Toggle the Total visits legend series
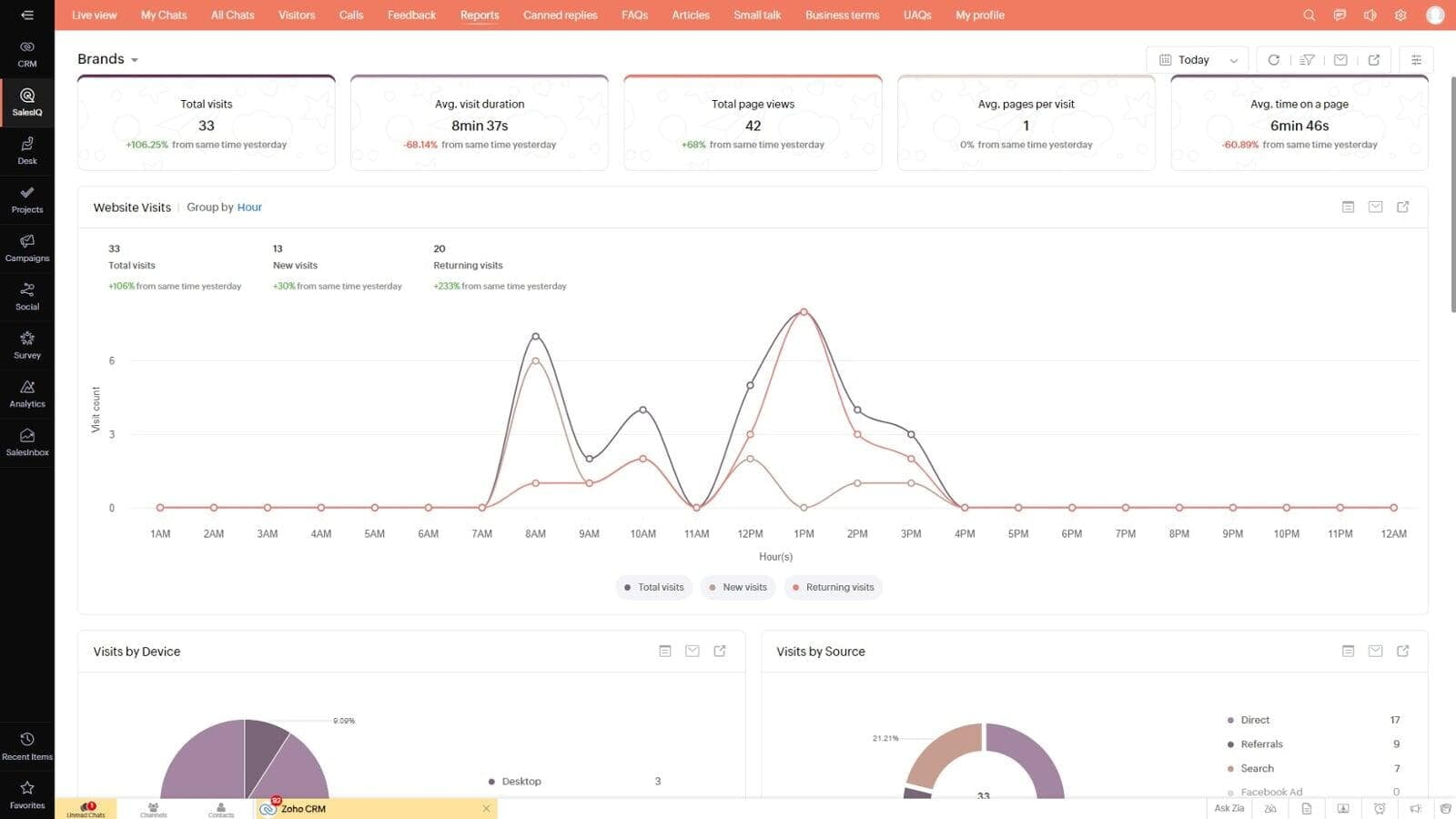This screenshot has height=819, width=1456. point(653,588)
